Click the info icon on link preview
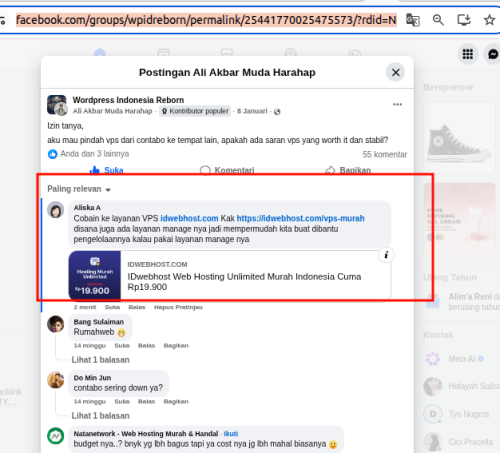 pos(386,255)
